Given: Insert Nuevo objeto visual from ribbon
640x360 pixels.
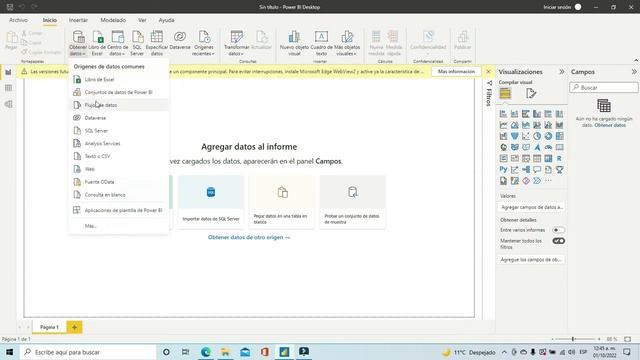Looking at the screenshot, I should (294, 43).
